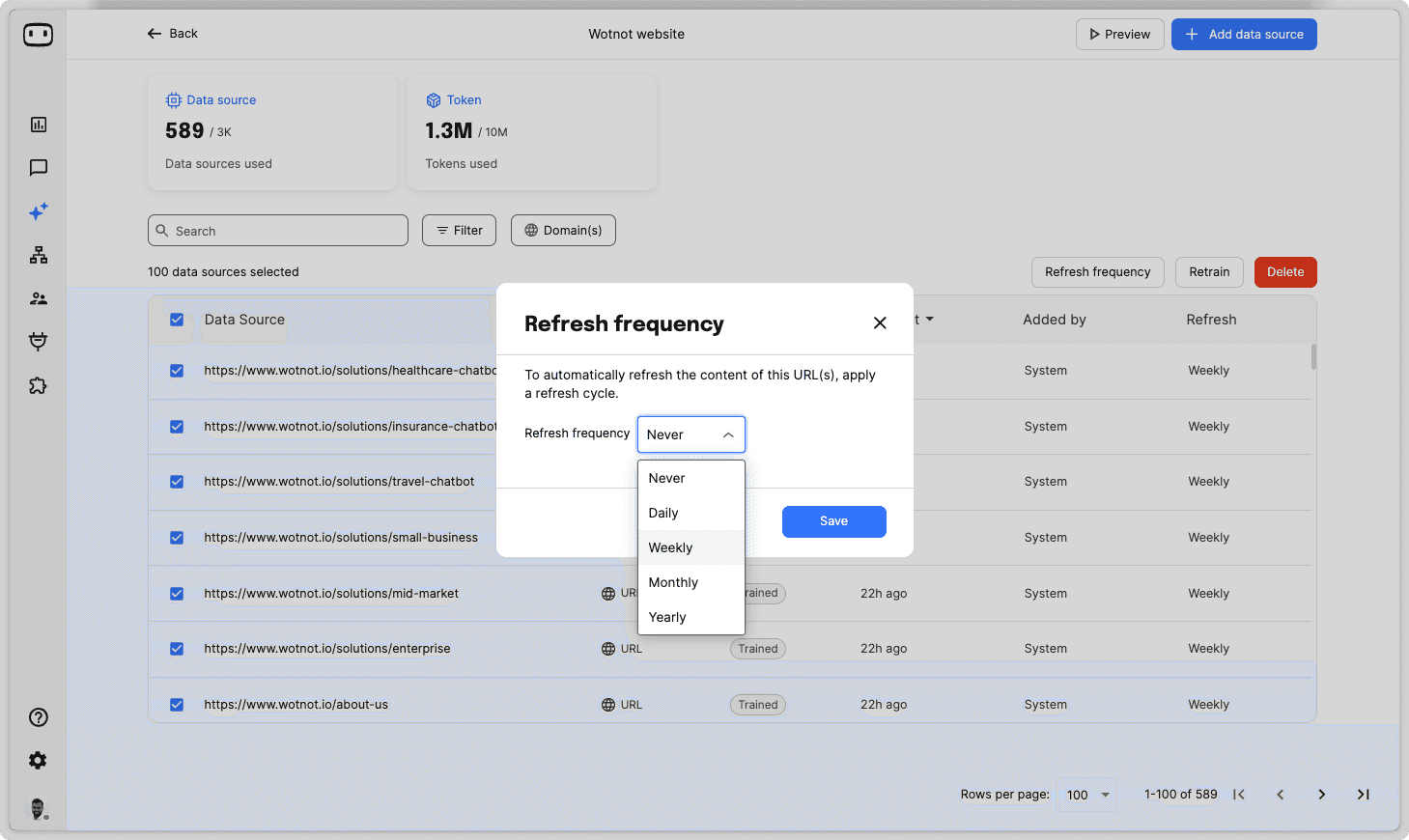Click the Refresh frequency toolbar button

[1098, 272]
